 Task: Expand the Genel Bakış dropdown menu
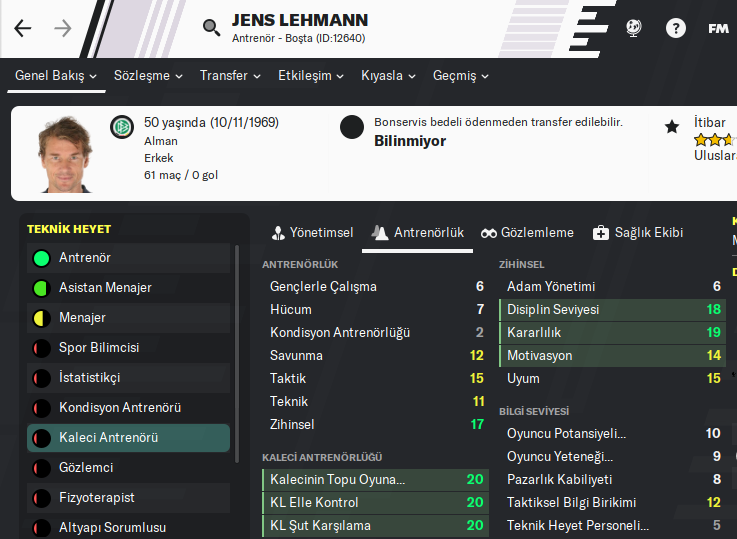pyautogui.click(x=56, y=76)
